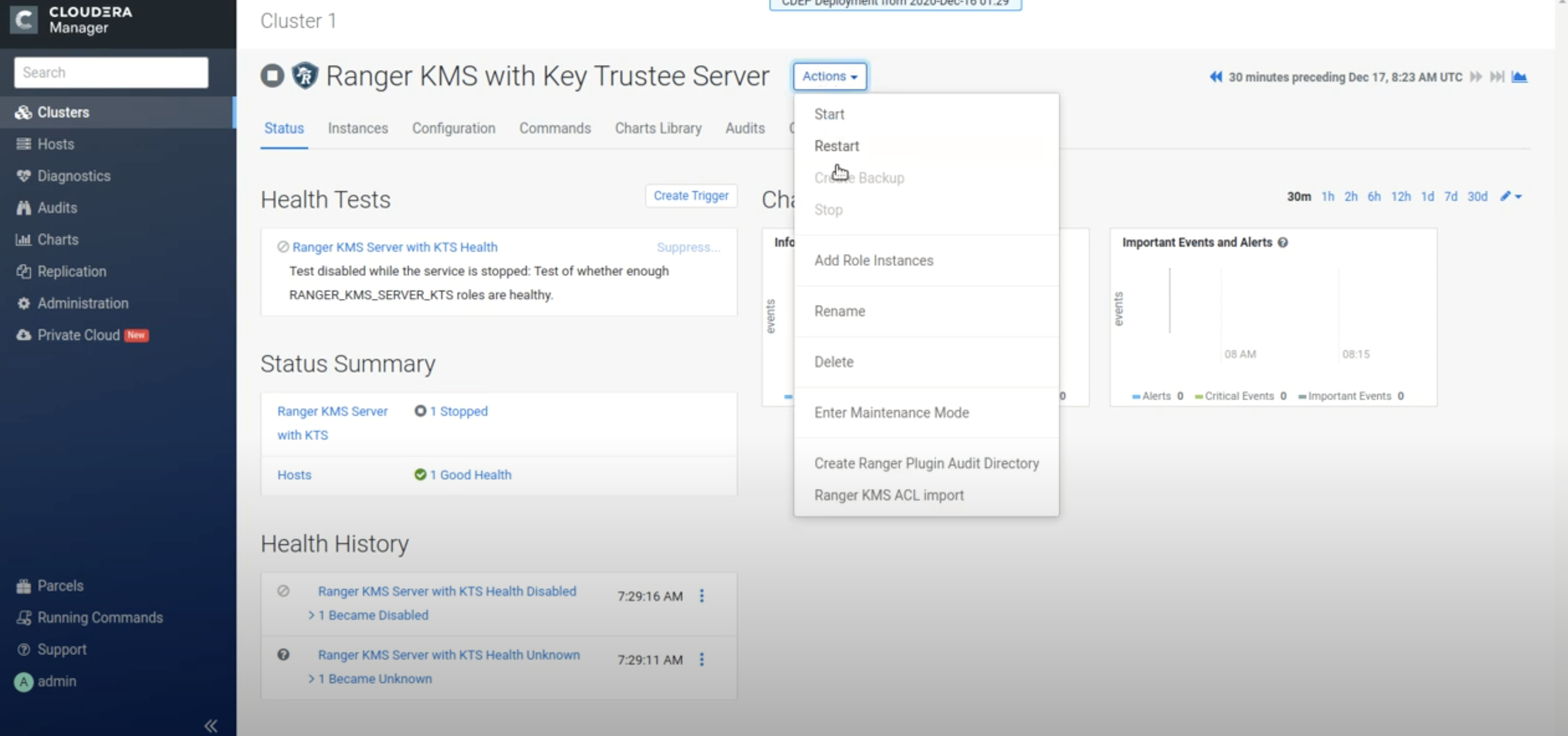The width and height of the screenshot is (1568, 736).
Task: Click the Ranger KMS shield icon
Action: tap(305, 76)
